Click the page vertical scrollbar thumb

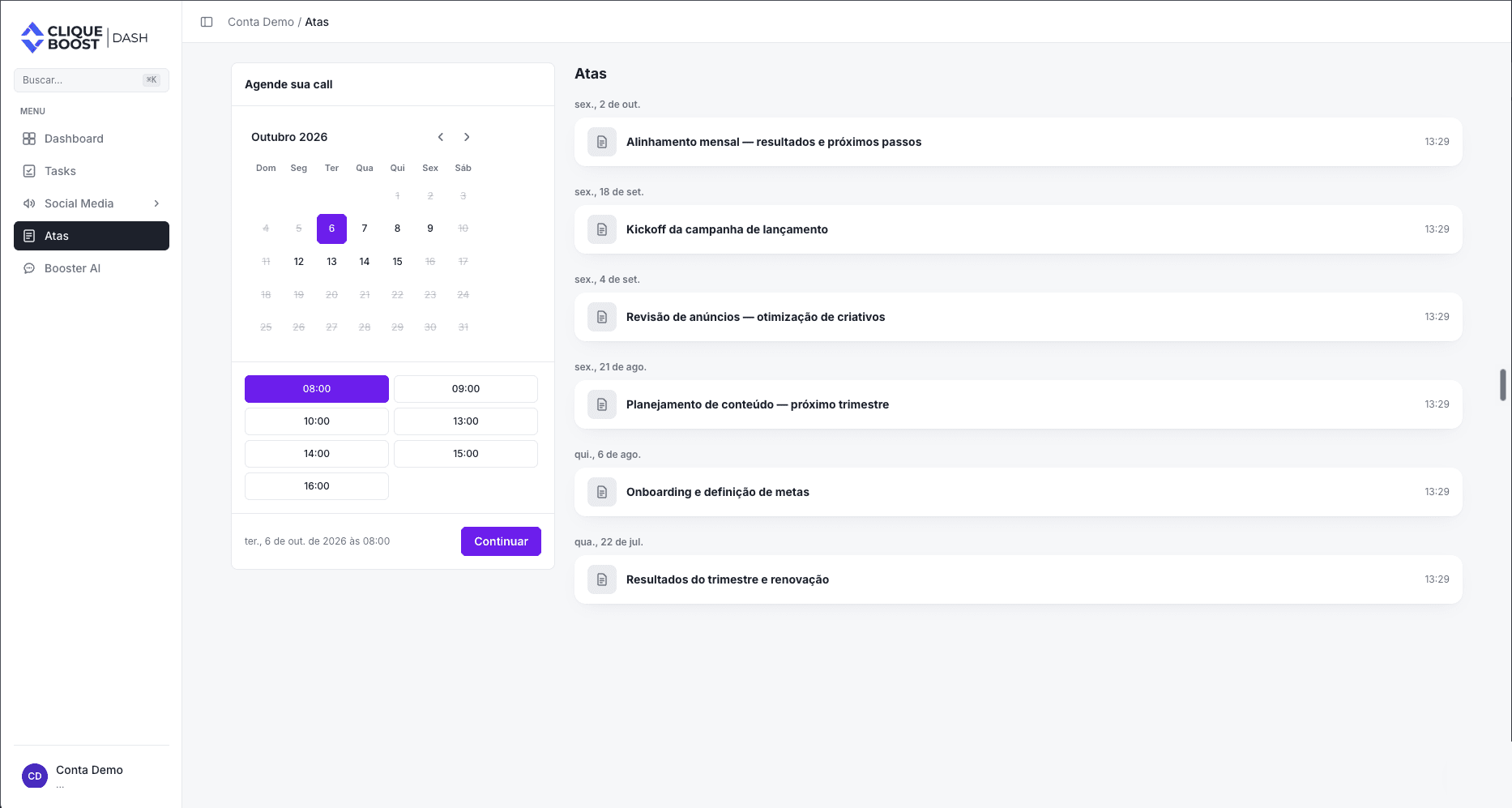click(x=1503, y=385)
